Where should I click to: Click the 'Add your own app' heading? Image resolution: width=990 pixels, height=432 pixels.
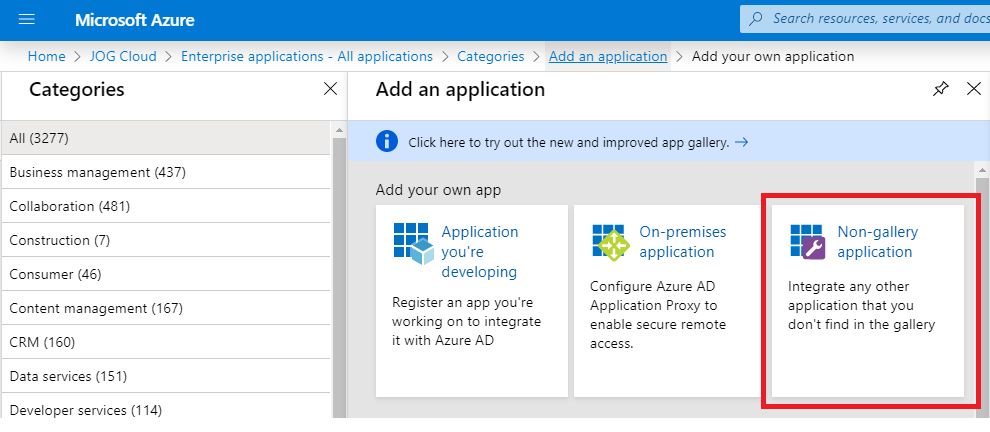click(438, 190)
